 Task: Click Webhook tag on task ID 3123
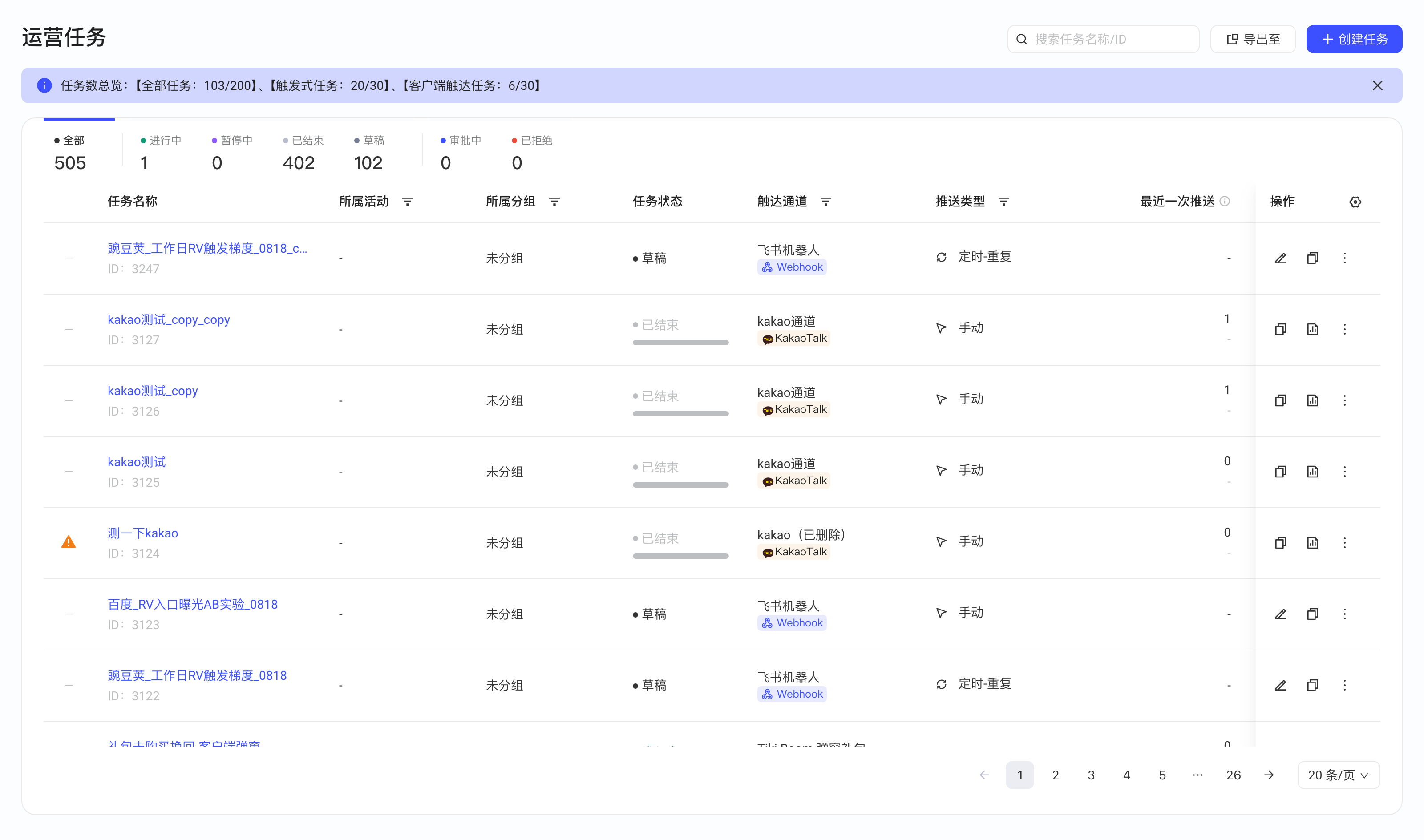[792, 622]
